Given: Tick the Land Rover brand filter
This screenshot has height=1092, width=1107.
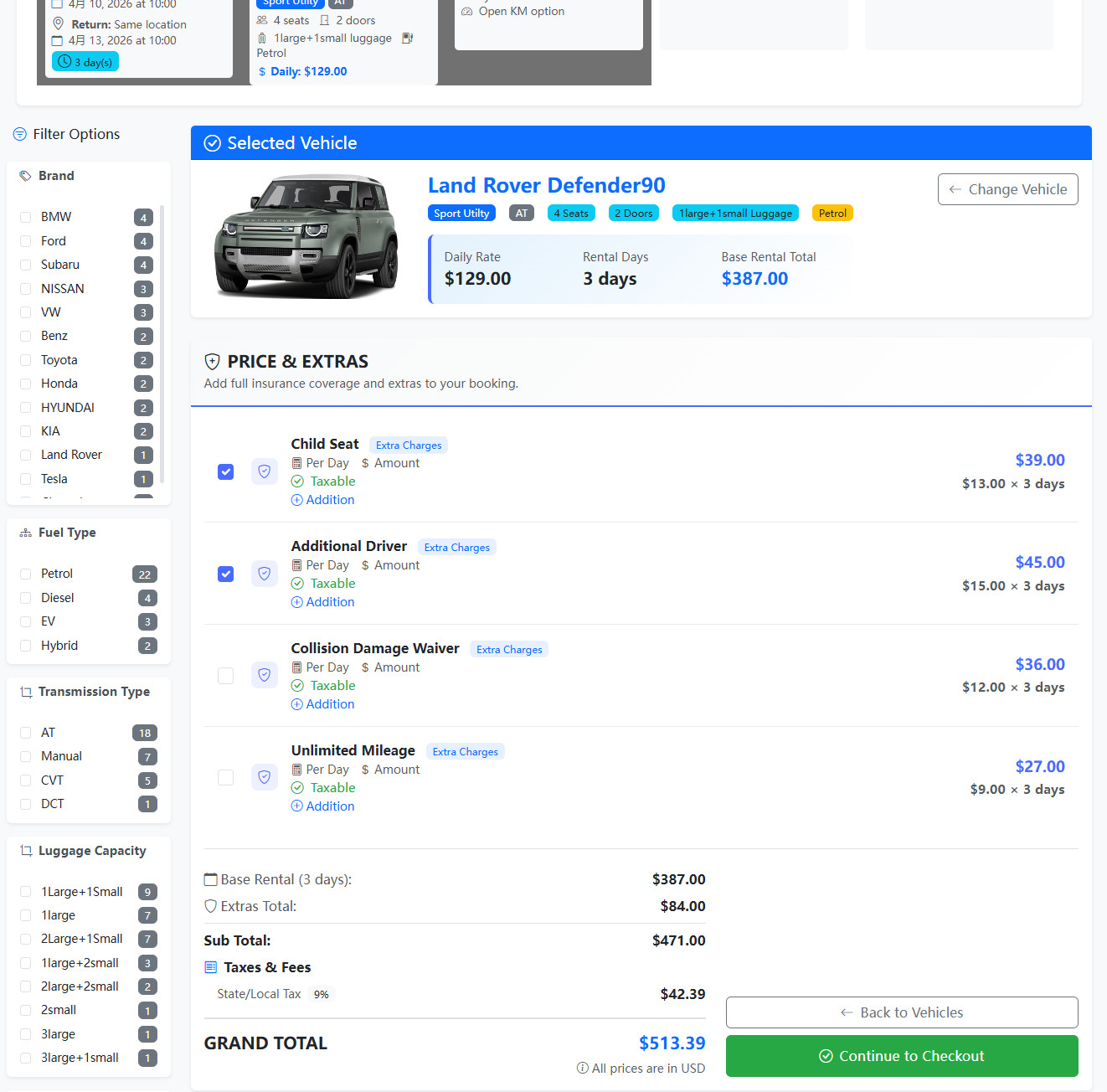Looking at the screenshot, I should click(25, 455).
